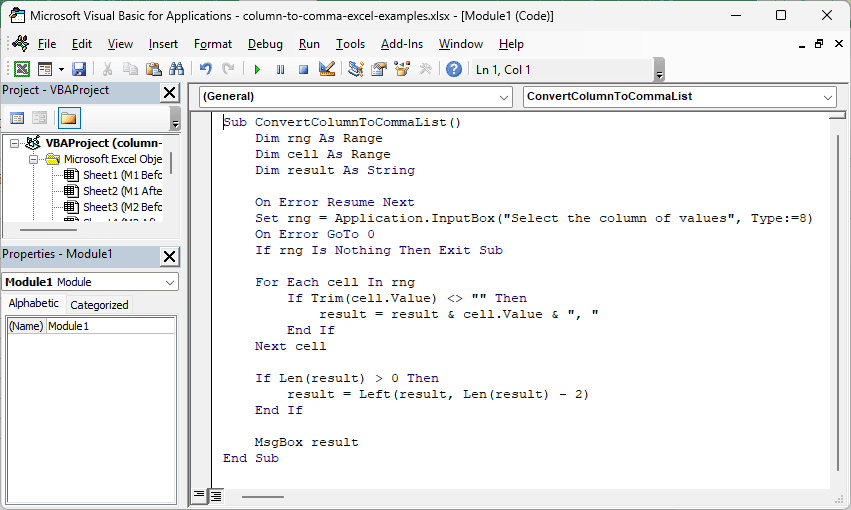Open the File menu

47,44
